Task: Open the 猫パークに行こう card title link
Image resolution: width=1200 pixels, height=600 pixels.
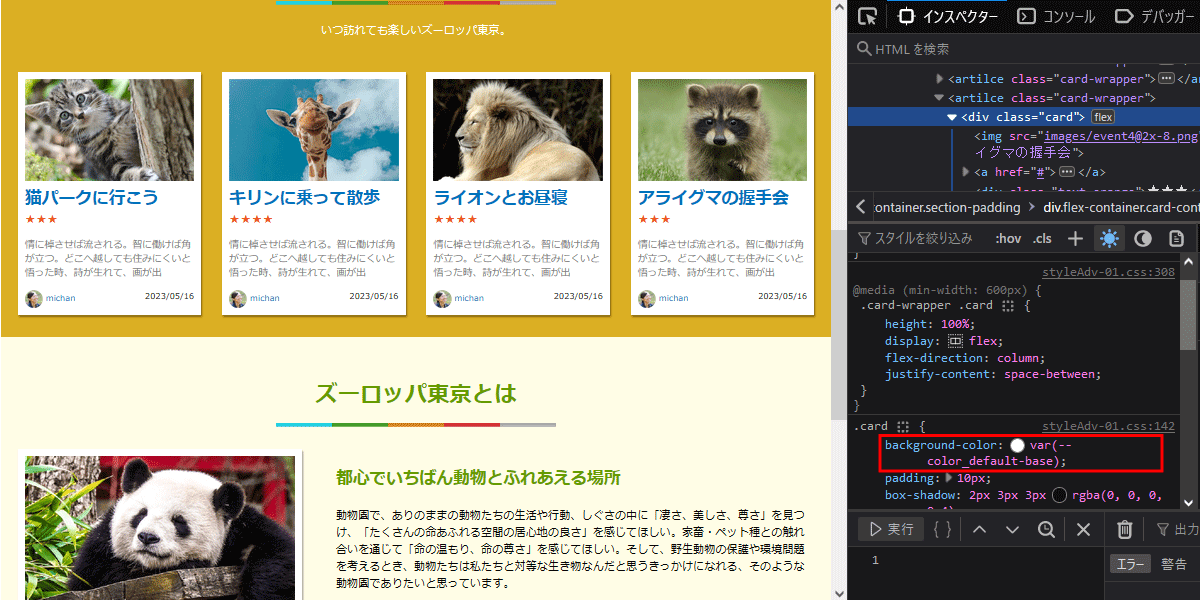Action: [91, 198]
